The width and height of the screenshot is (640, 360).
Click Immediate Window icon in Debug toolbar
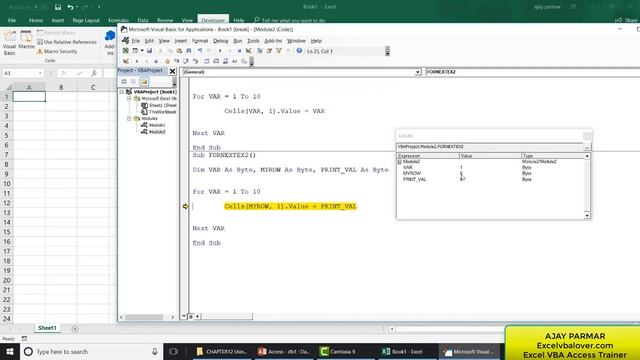216,61
